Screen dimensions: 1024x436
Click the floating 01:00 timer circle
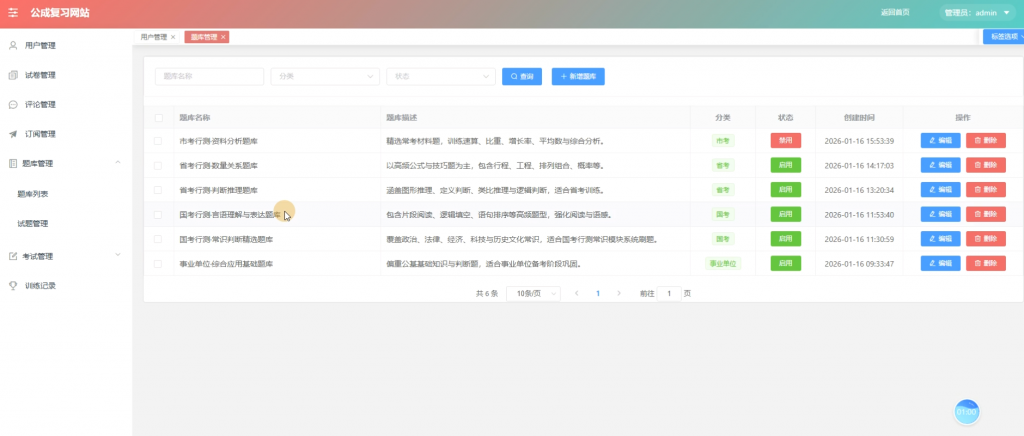967,412
